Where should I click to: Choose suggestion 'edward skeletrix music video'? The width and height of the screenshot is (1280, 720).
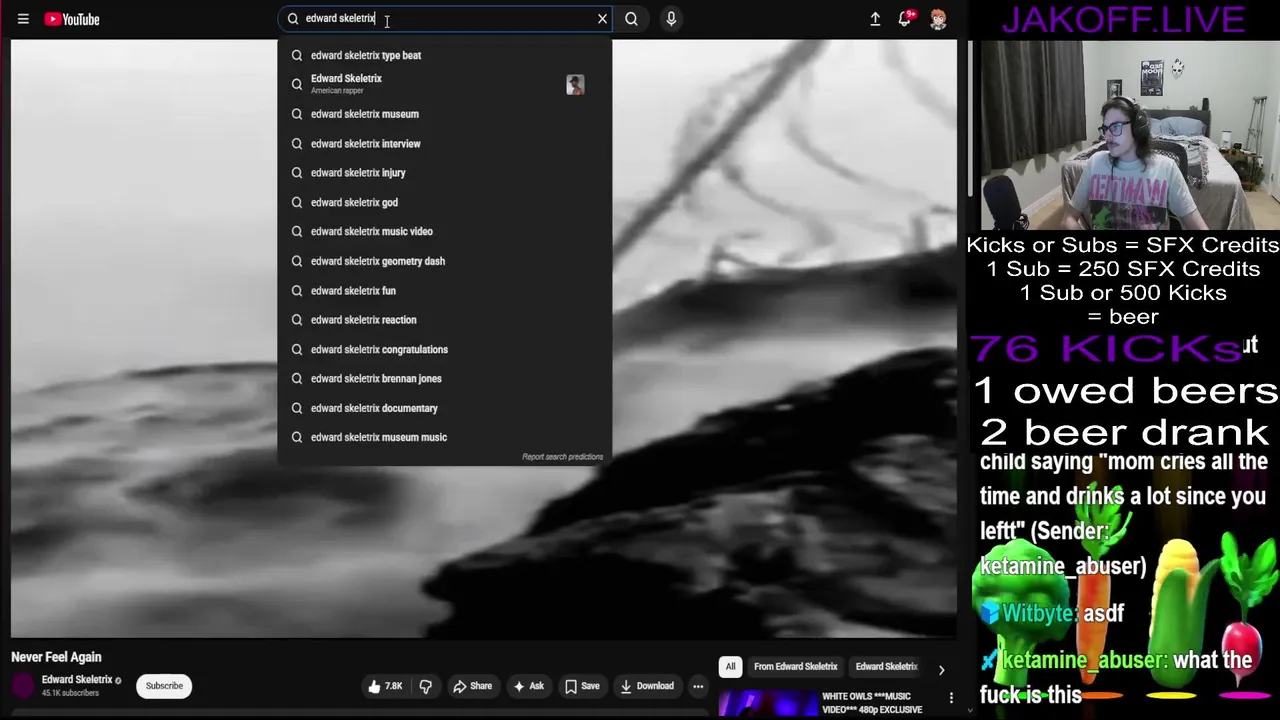click(445, 231)
